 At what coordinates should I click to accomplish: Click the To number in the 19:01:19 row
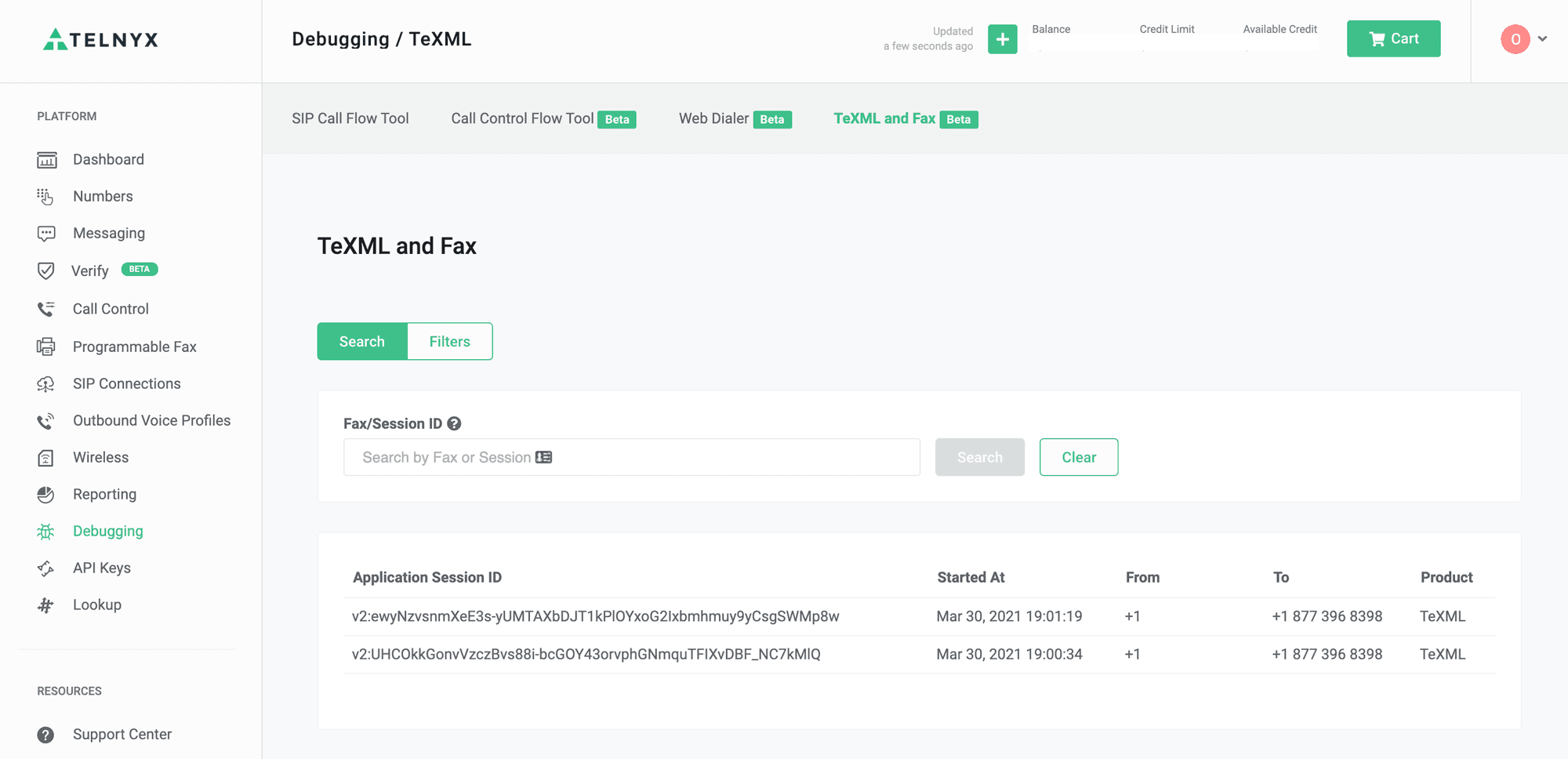(x=1327, y=617)
